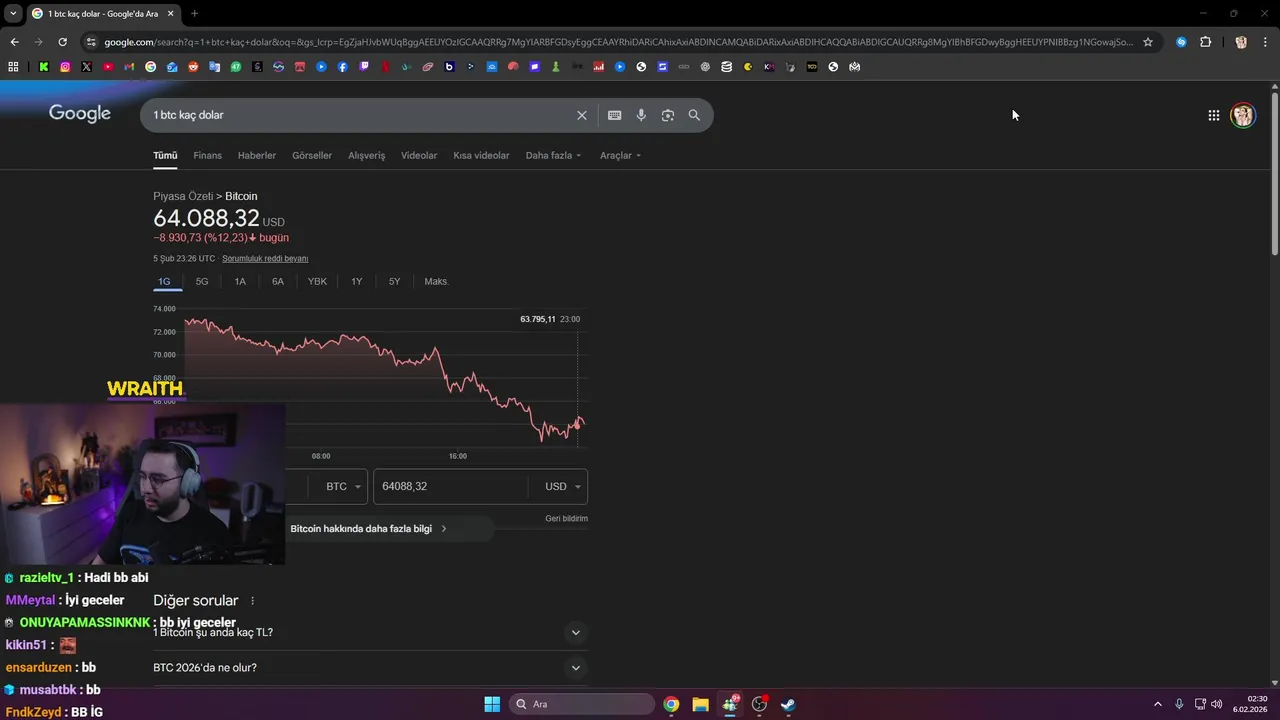Expand the Araçlar tools menu
Viewport: 1280px width, 720px height.
pyautogui.click(x=620, y=155)
